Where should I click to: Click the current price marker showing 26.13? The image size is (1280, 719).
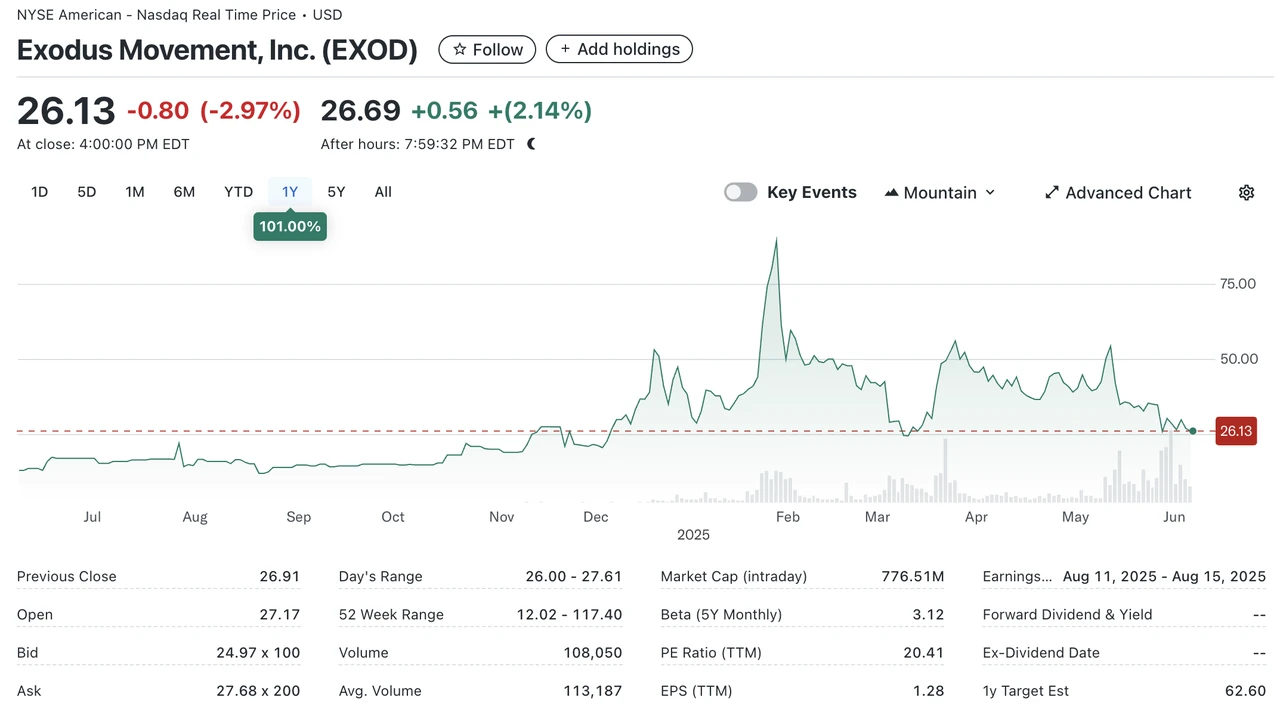click(x=1235, y=431)
